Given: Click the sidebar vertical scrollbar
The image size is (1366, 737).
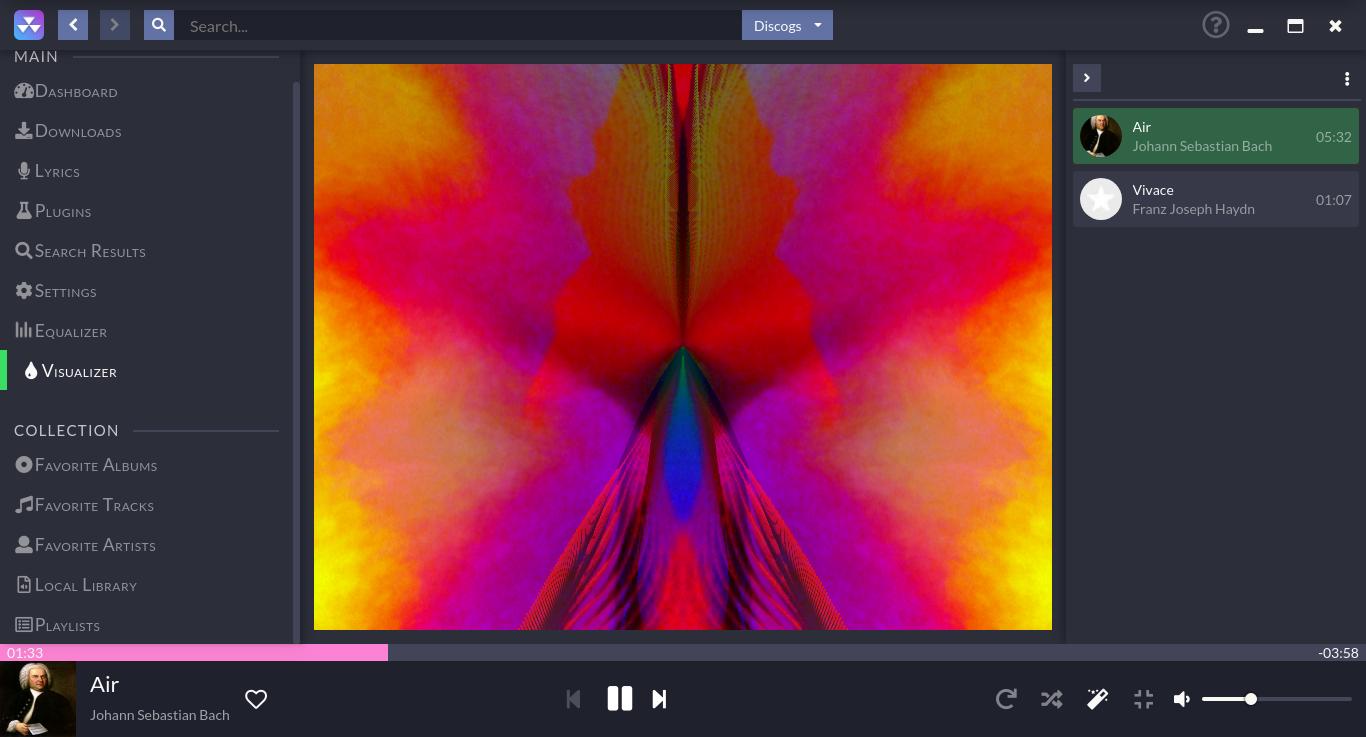Looking at the screenshot, I should [x=296, y=363].
